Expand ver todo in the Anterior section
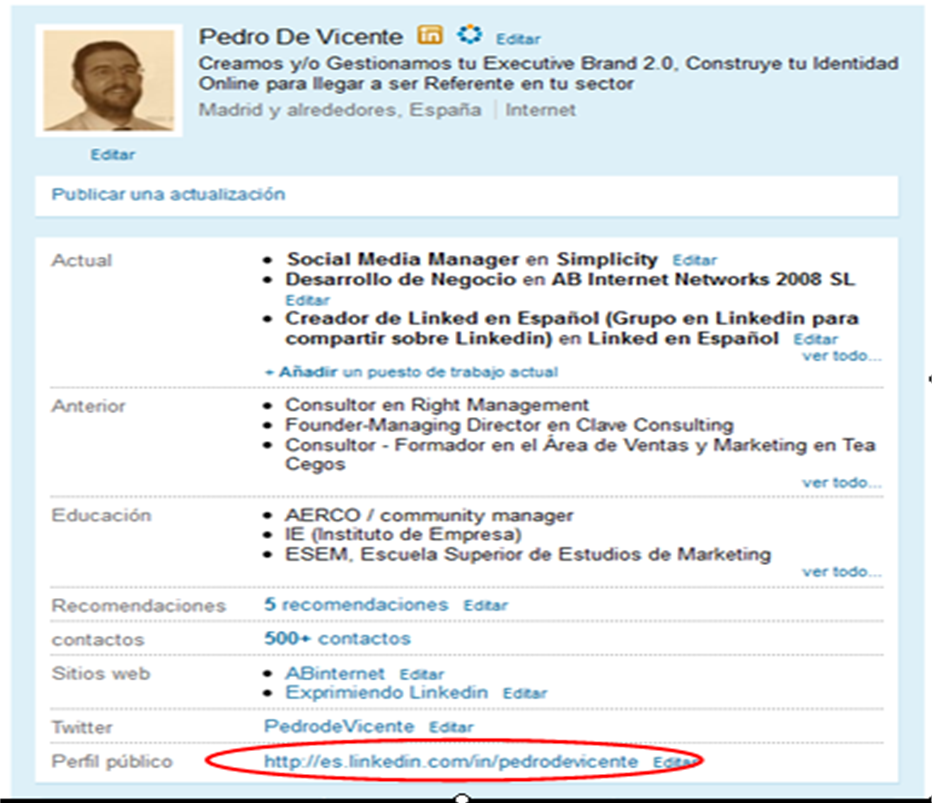This screenshot has width=932, height=803. (842, 483)
